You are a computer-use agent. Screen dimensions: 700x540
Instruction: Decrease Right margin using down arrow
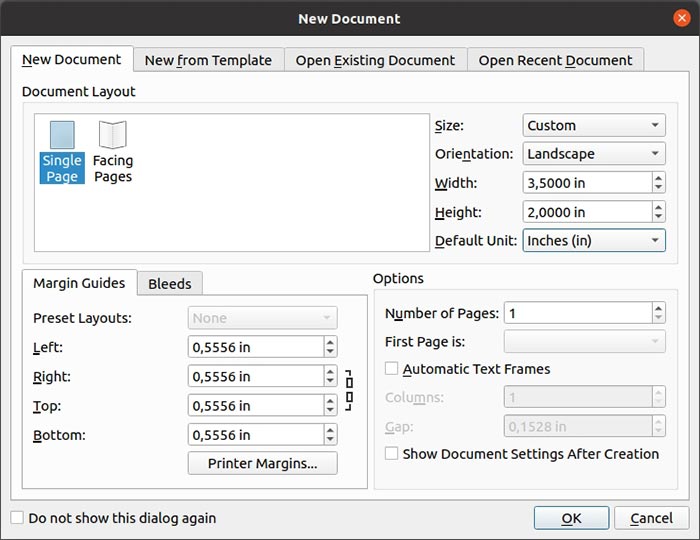[x=330, y=381]
